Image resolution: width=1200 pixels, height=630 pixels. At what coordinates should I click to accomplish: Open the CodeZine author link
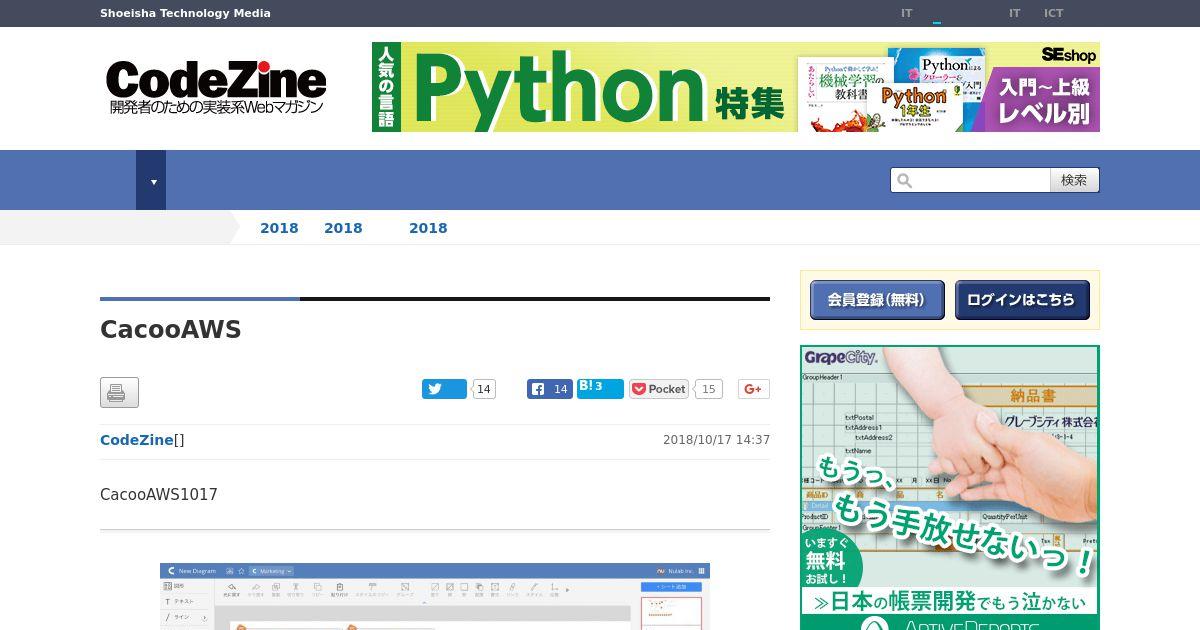click(x=137, y=440)
